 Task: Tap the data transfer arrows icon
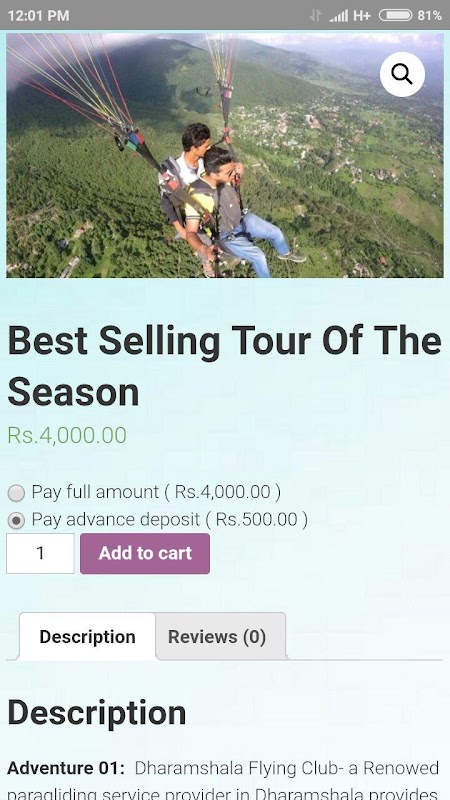click(316, 16)
